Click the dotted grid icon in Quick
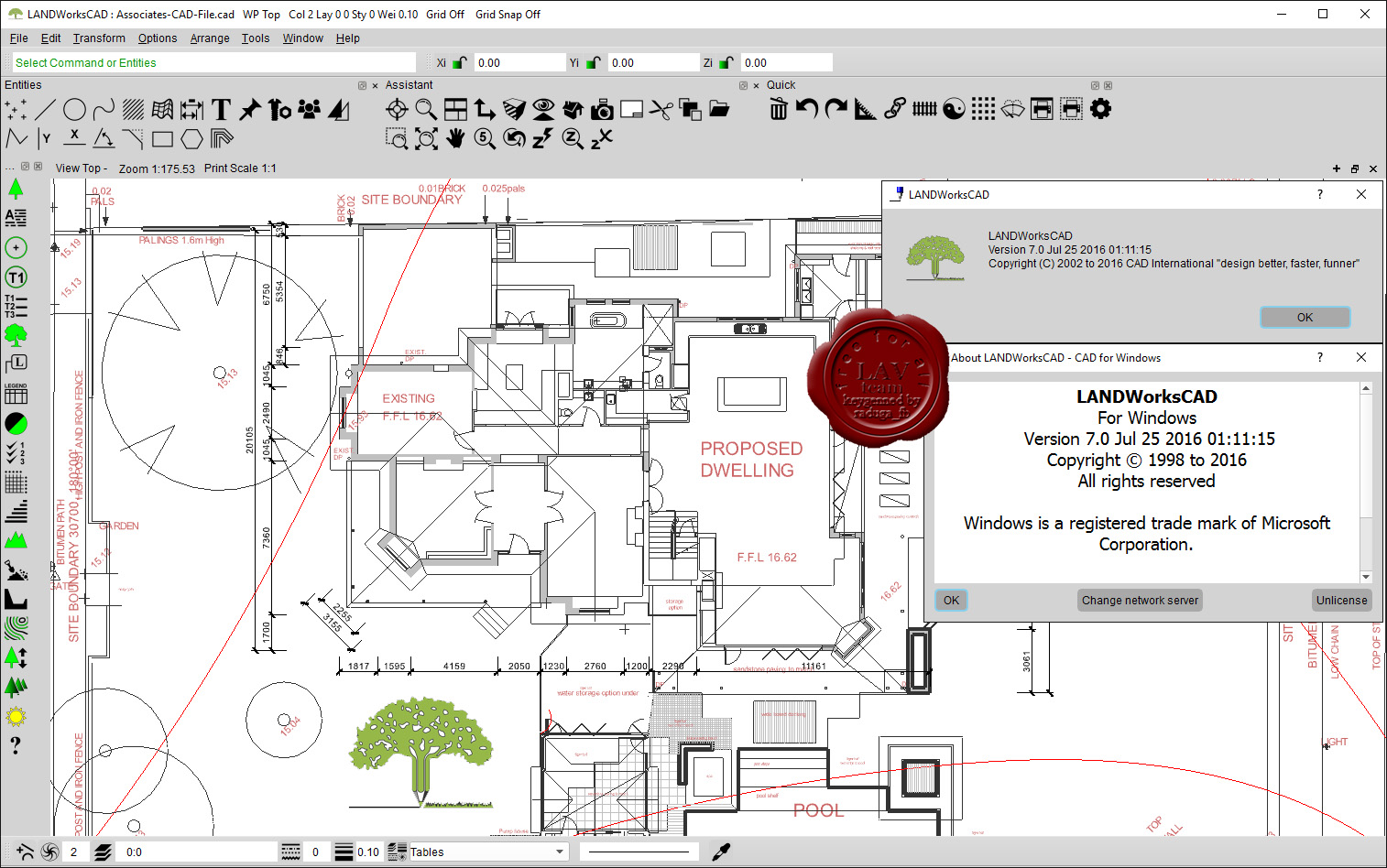Viewport: 1387px width, 868px height. tap(983, 110)
